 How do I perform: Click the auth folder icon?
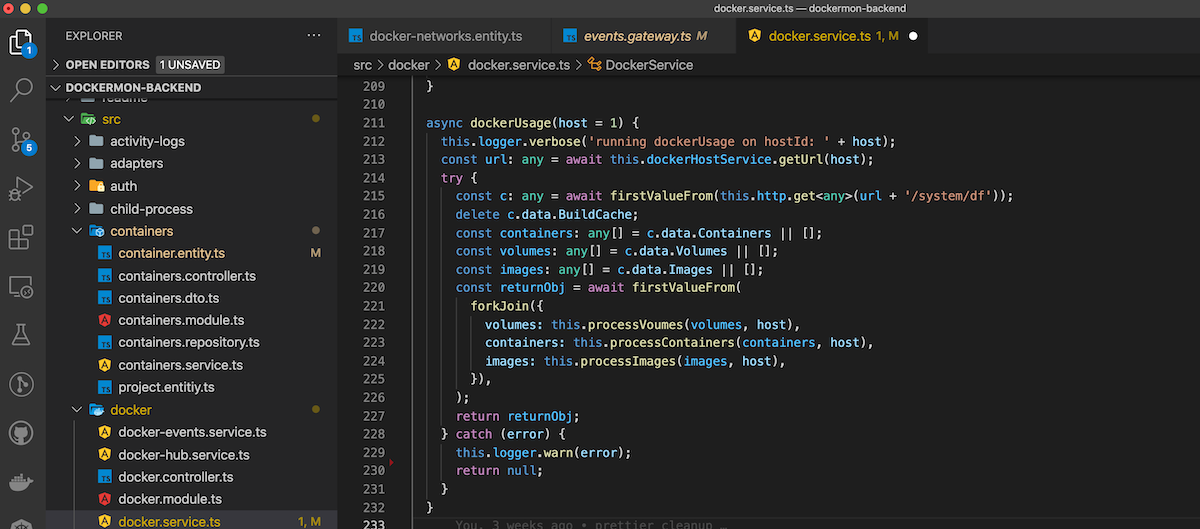pos(96,186)
